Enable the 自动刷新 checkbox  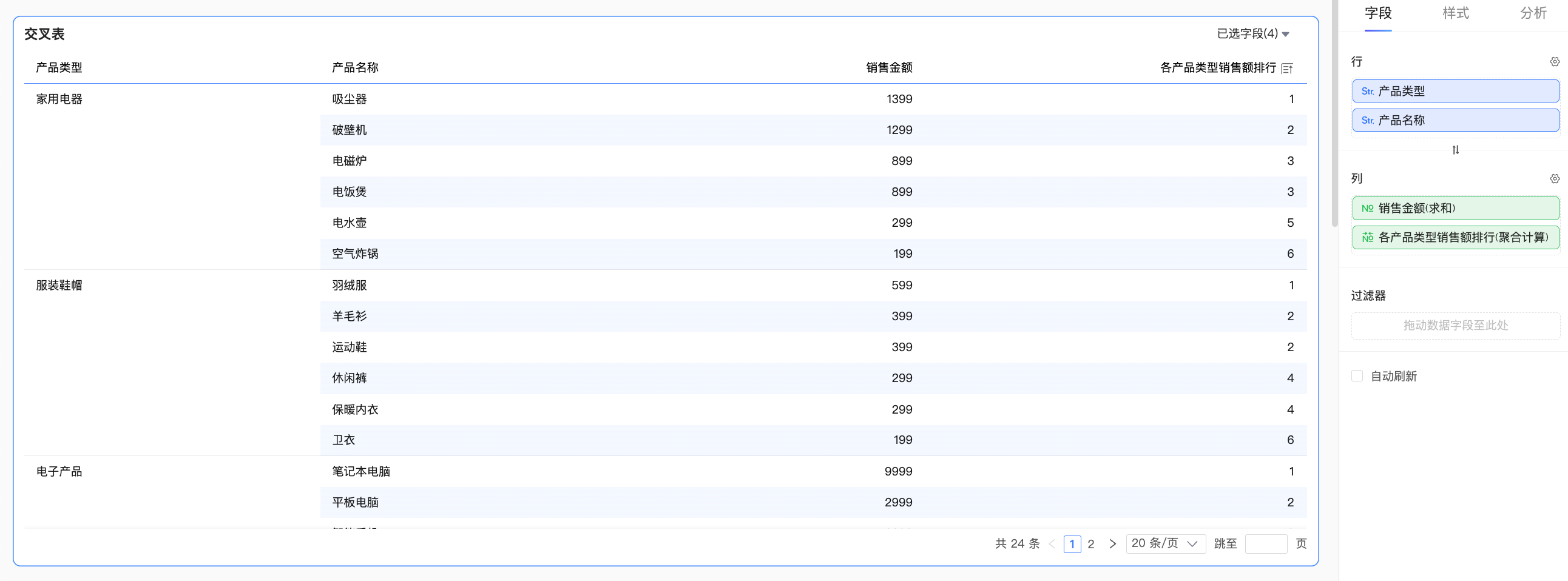[x=1357, y=376]
